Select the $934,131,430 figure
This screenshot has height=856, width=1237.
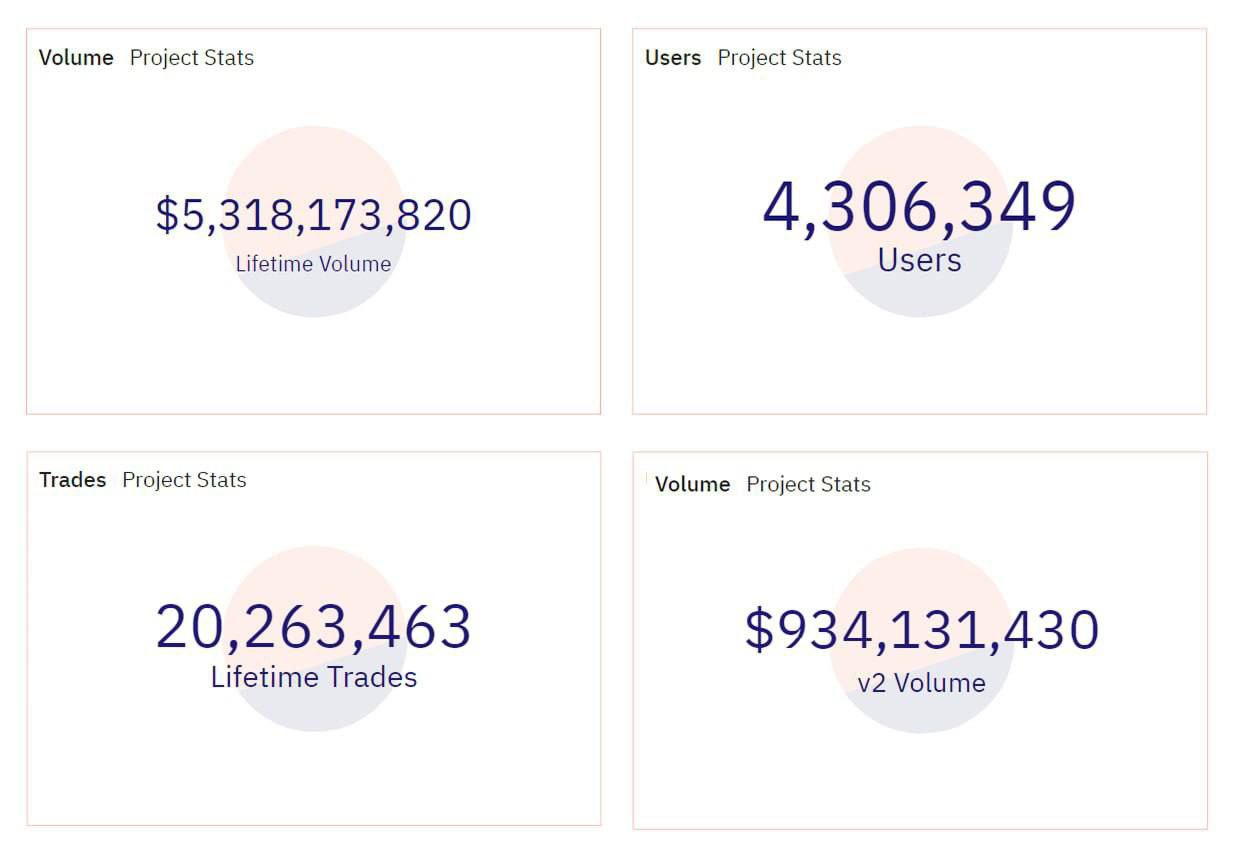(x=921, y=630)
